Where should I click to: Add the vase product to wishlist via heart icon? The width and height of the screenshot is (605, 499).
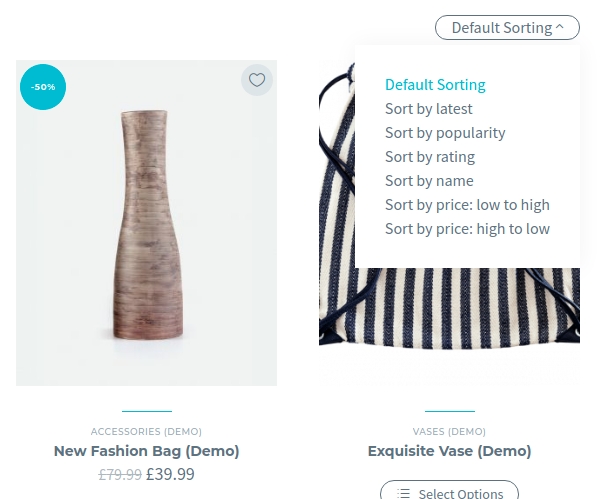point(257,81)
